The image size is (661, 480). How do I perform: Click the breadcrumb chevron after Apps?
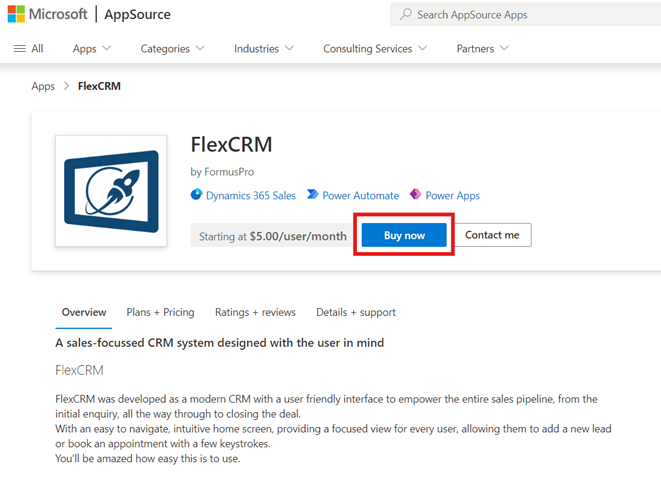point(67,86)
